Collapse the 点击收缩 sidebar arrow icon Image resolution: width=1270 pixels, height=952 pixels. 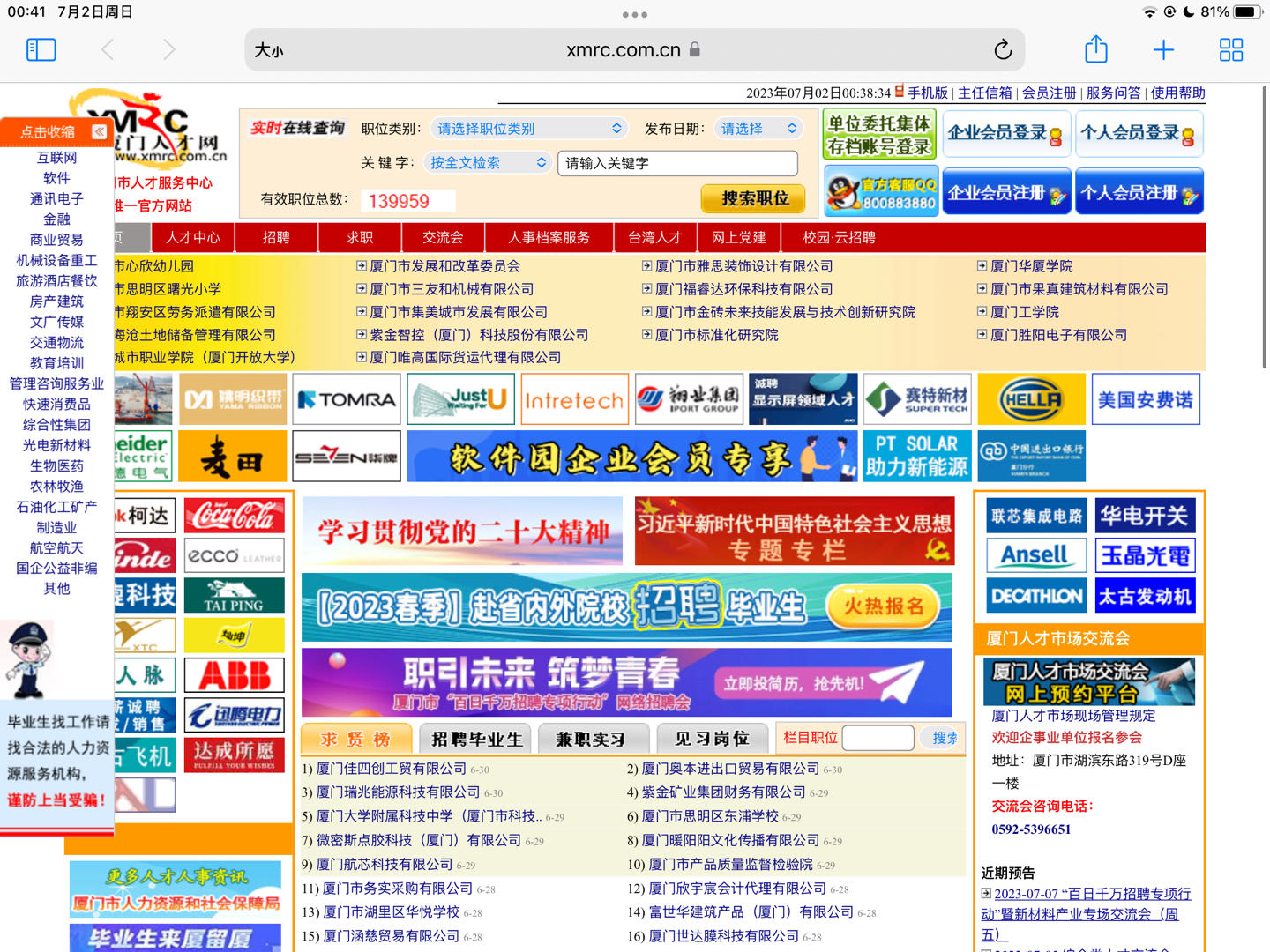[99, 131]
